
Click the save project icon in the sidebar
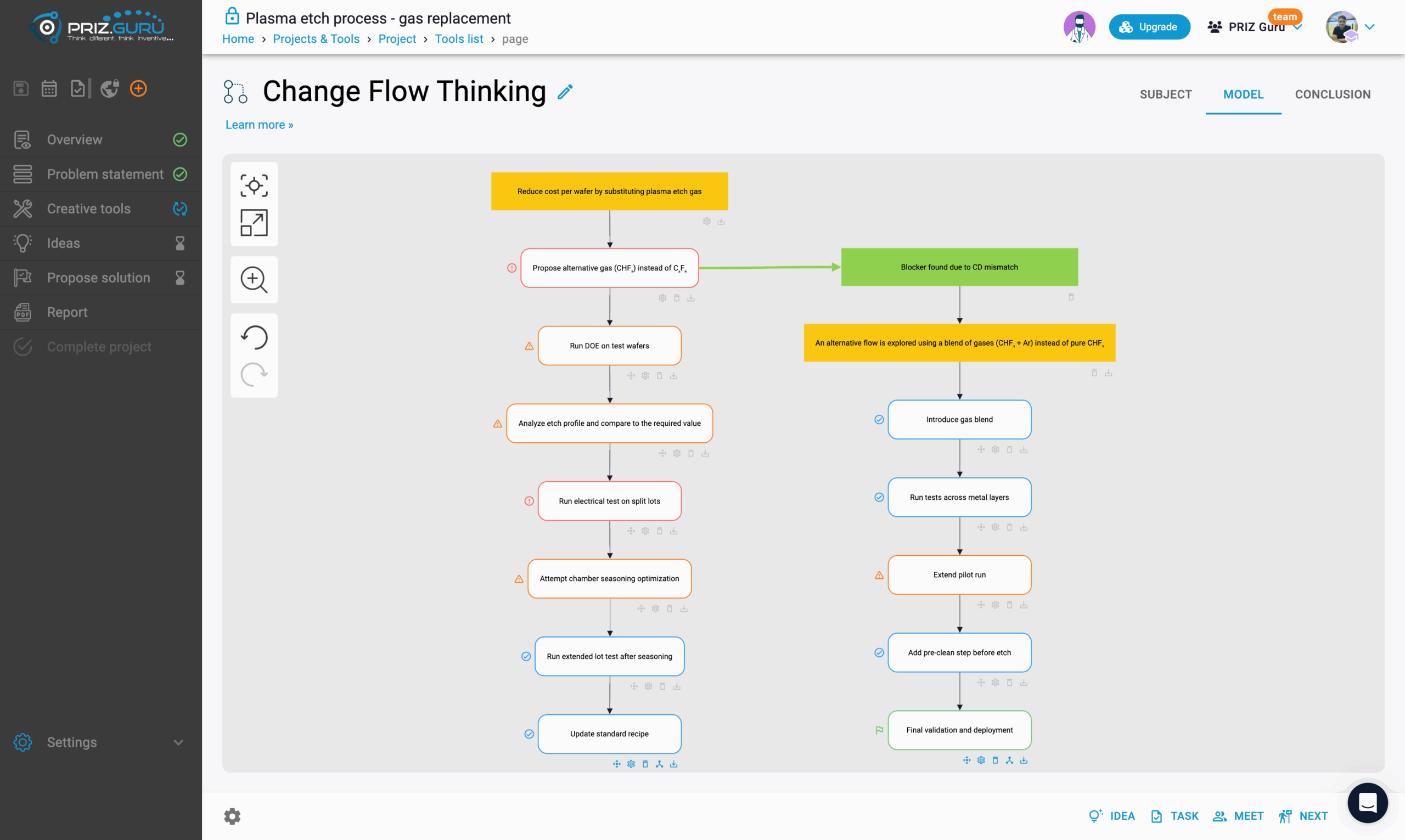pyautogui.click(x=20, y=88)
